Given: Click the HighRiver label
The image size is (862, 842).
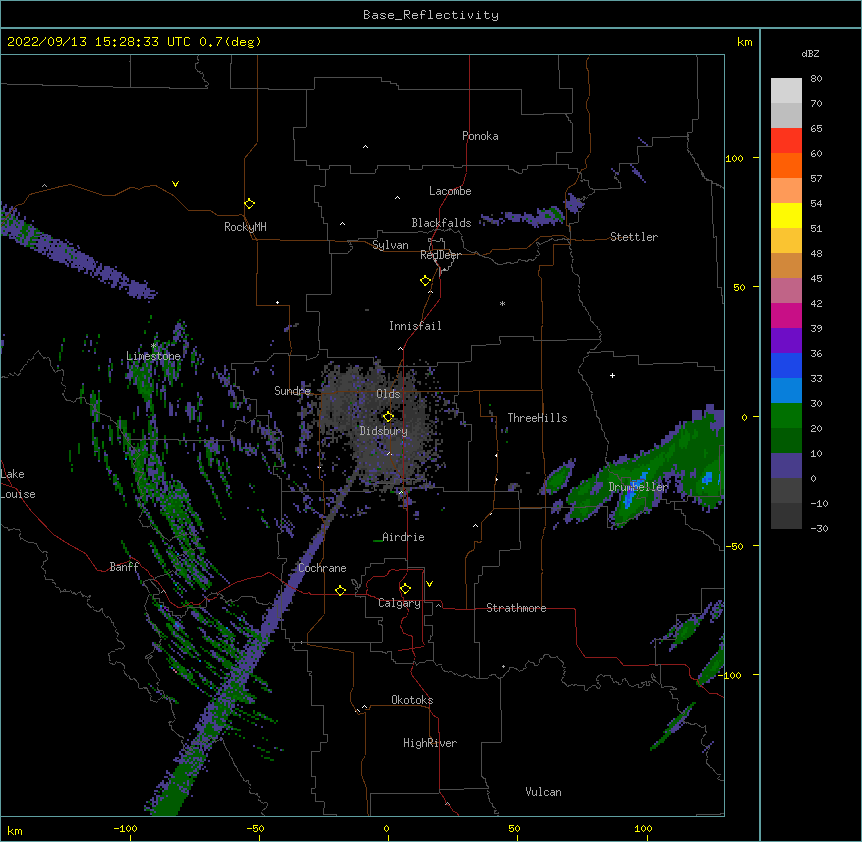Looking at the screenshot, I should pos(430,743).
